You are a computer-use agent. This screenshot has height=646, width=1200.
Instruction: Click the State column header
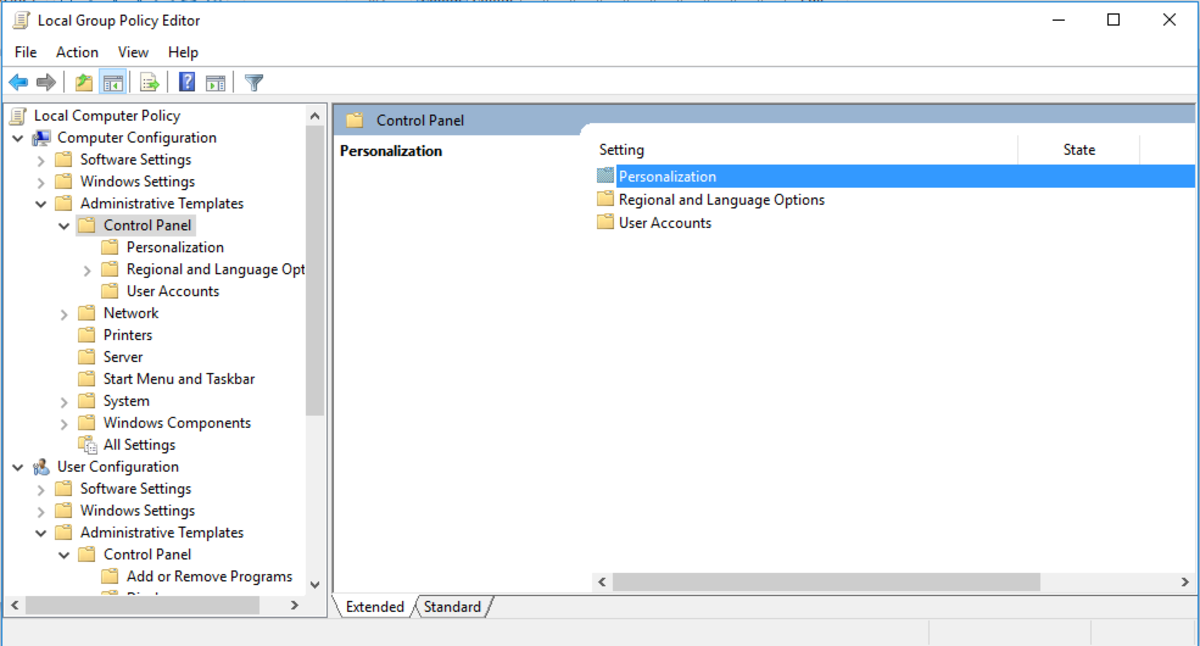1078,150
